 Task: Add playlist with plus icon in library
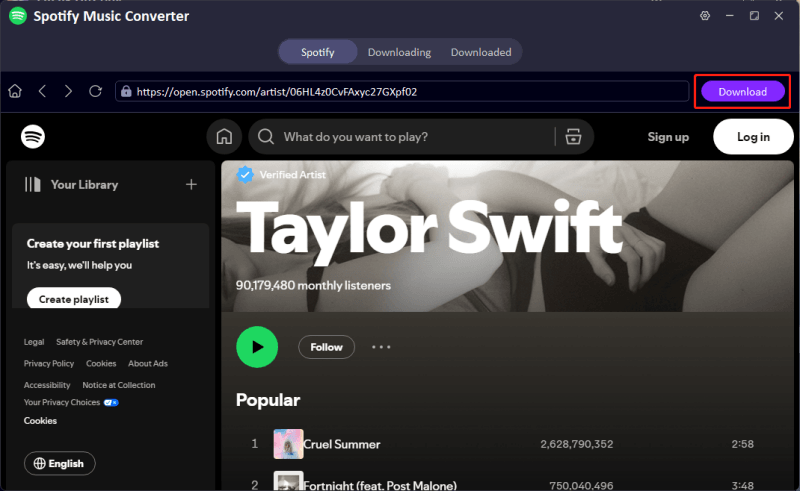pyautogui.click(x=191, y=184)
